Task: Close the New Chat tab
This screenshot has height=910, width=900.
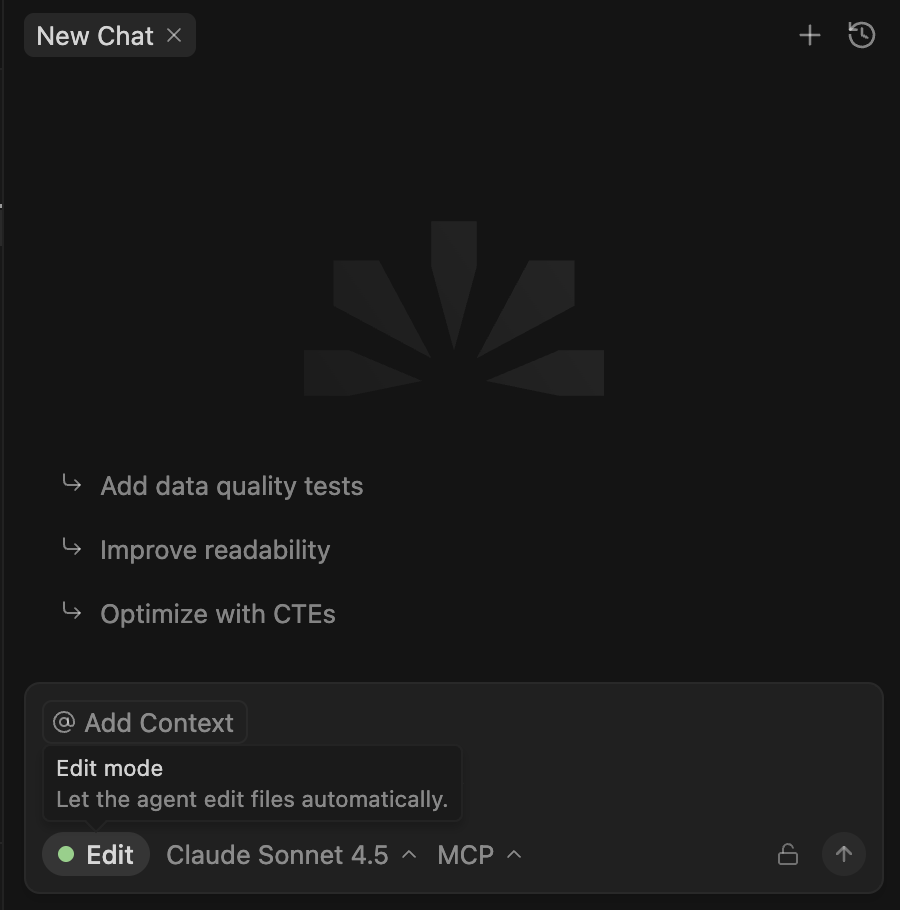Action: click(173, 36)
